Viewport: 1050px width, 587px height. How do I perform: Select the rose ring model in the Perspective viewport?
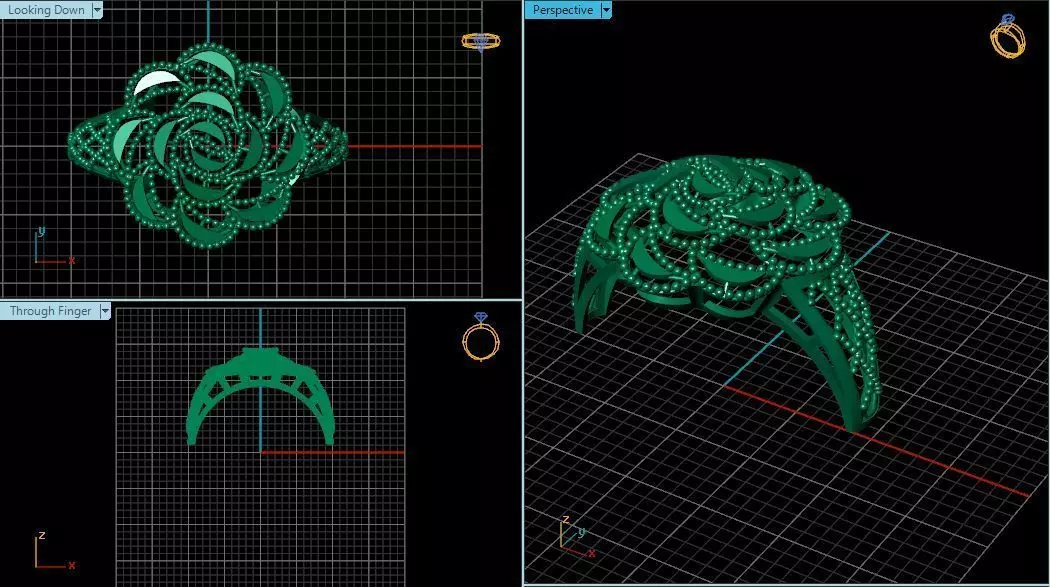[728, 292]
